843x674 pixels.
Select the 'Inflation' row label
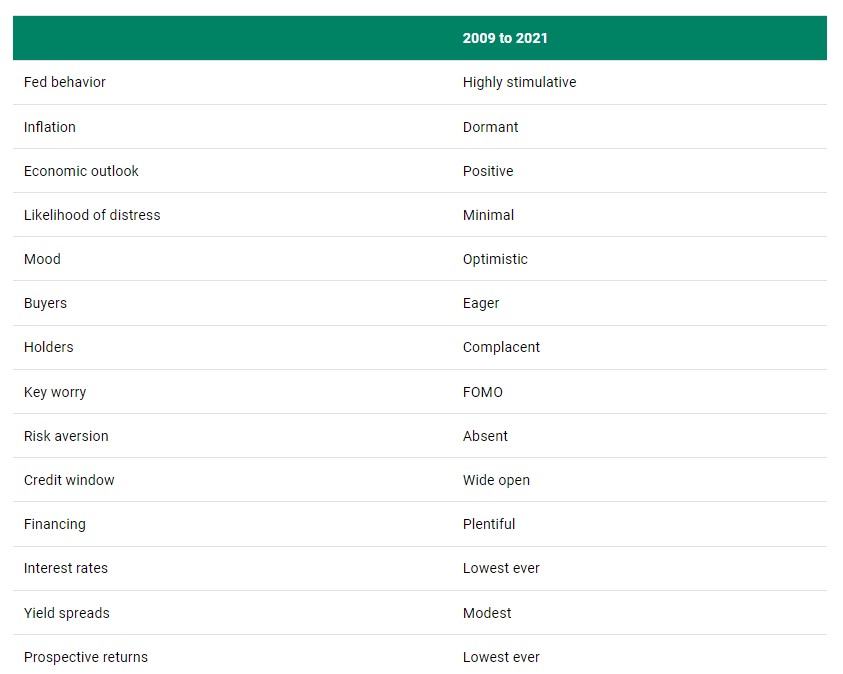[49, 127]
